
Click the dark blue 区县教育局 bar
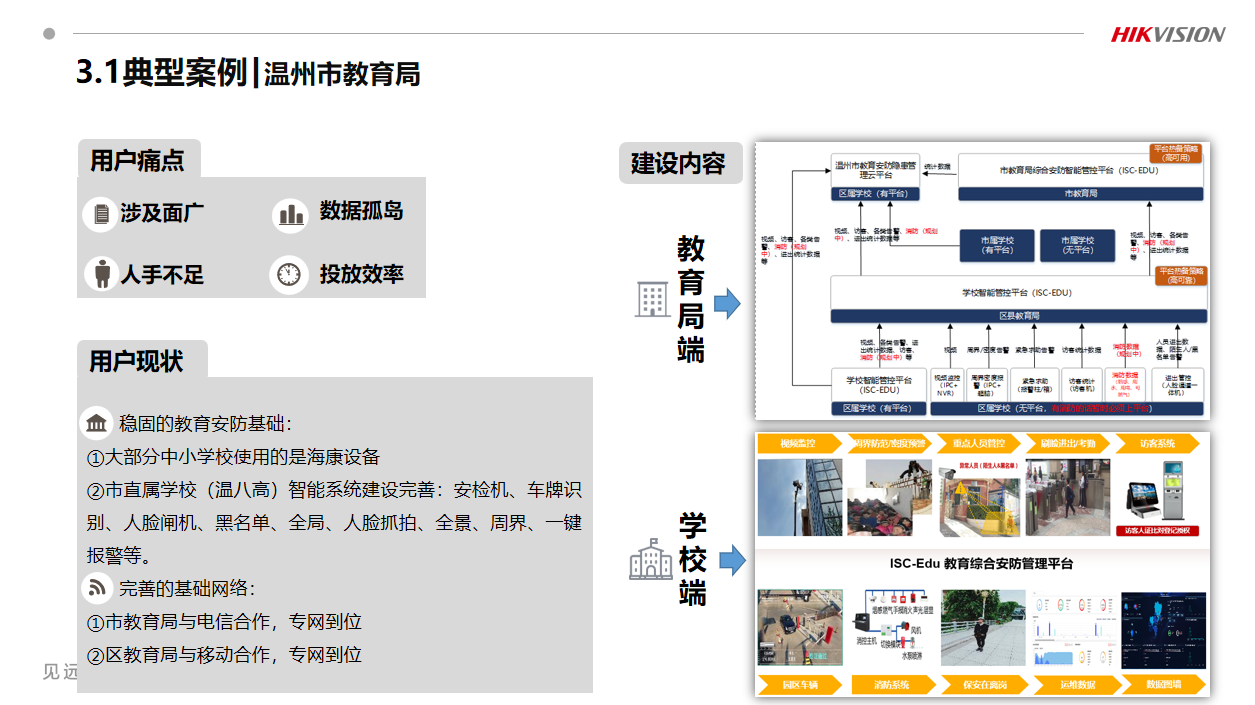1018,315
